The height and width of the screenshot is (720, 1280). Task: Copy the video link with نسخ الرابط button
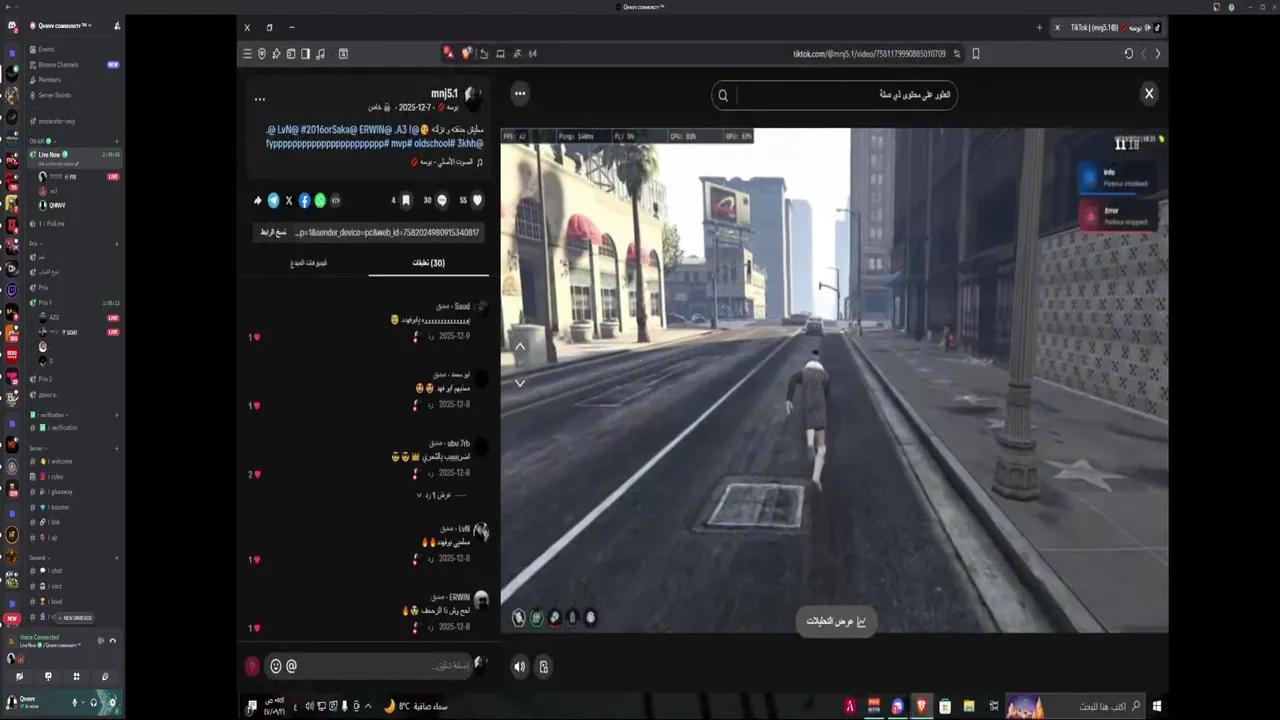273,232
